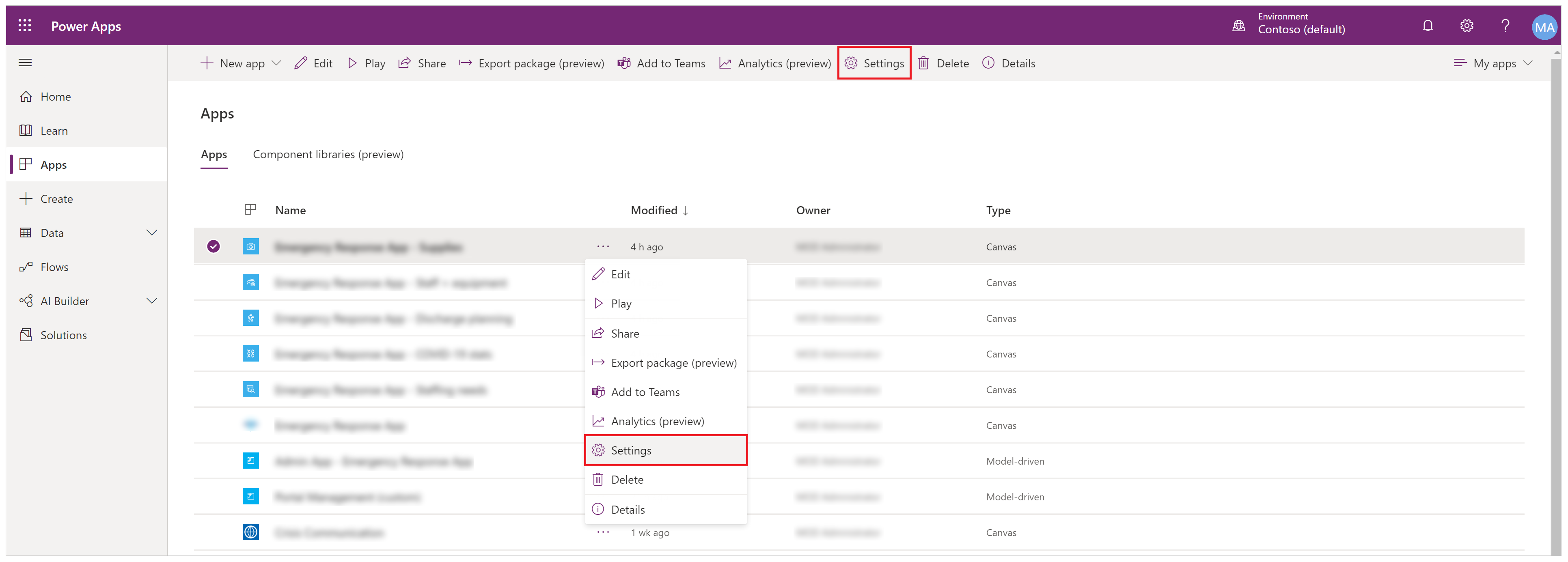Viewport: 1568px width, 562px height.
Task: Click the Apps tab
Action: coord(214,154)
